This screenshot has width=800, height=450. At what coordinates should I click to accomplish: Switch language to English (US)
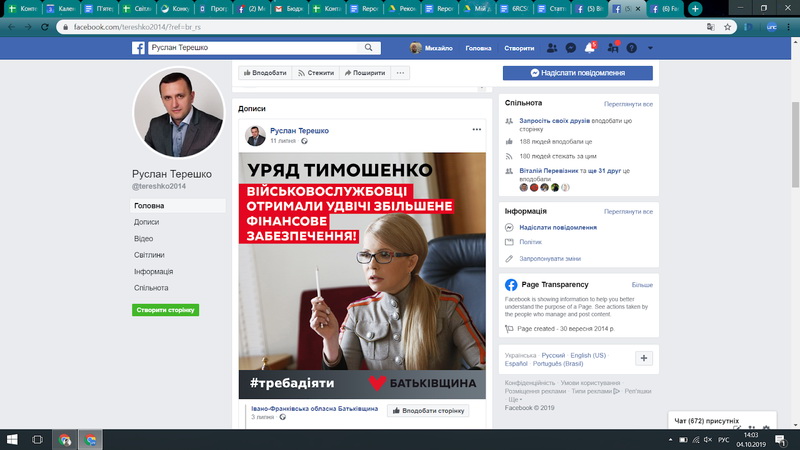point(588,355)
